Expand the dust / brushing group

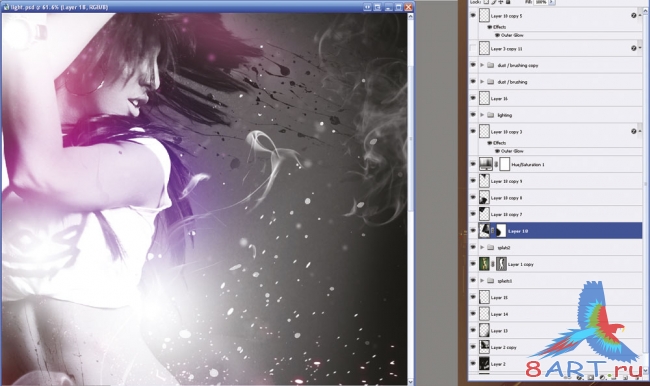click(x=482, y=82)
